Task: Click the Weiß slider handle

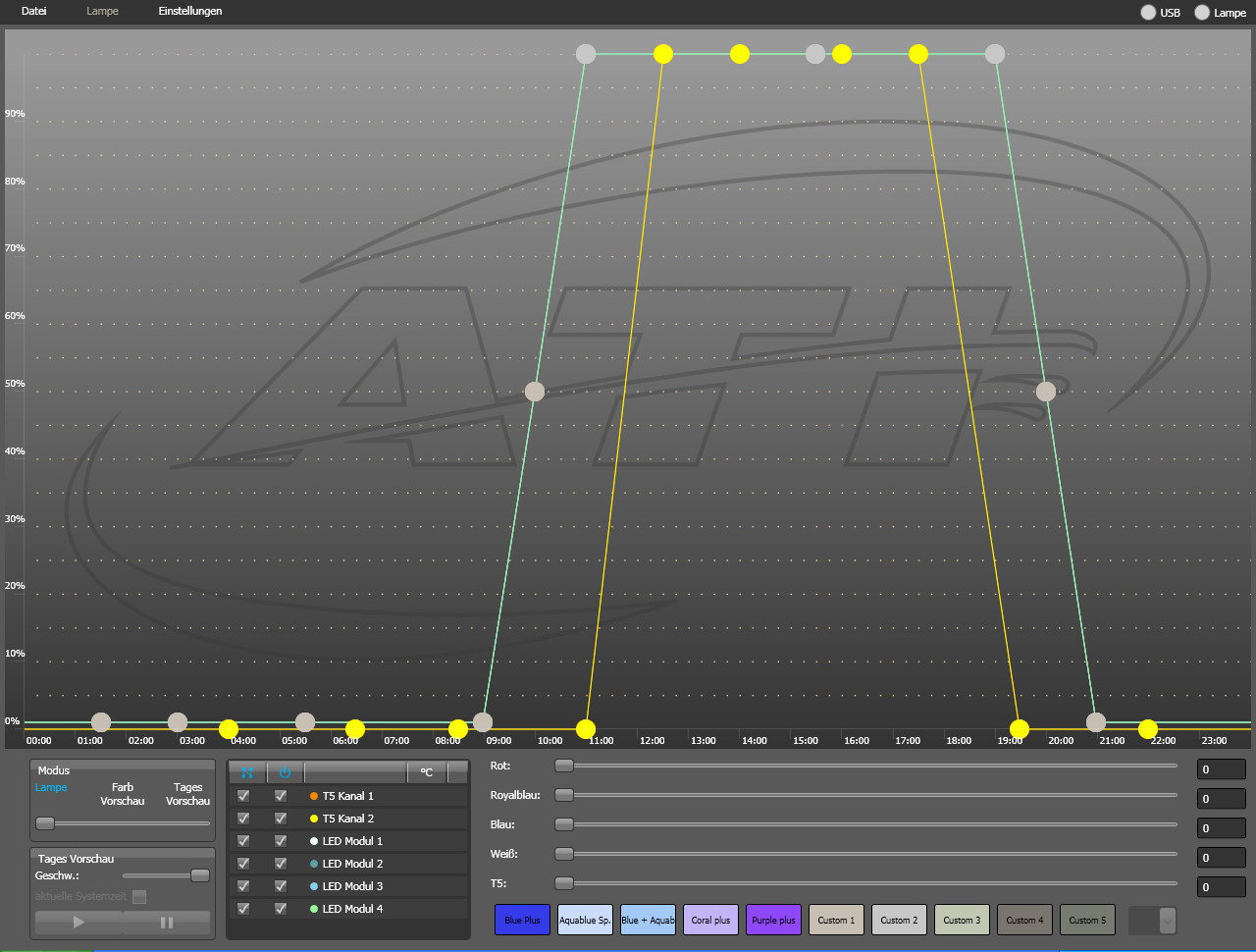Action: pos(564,854)
